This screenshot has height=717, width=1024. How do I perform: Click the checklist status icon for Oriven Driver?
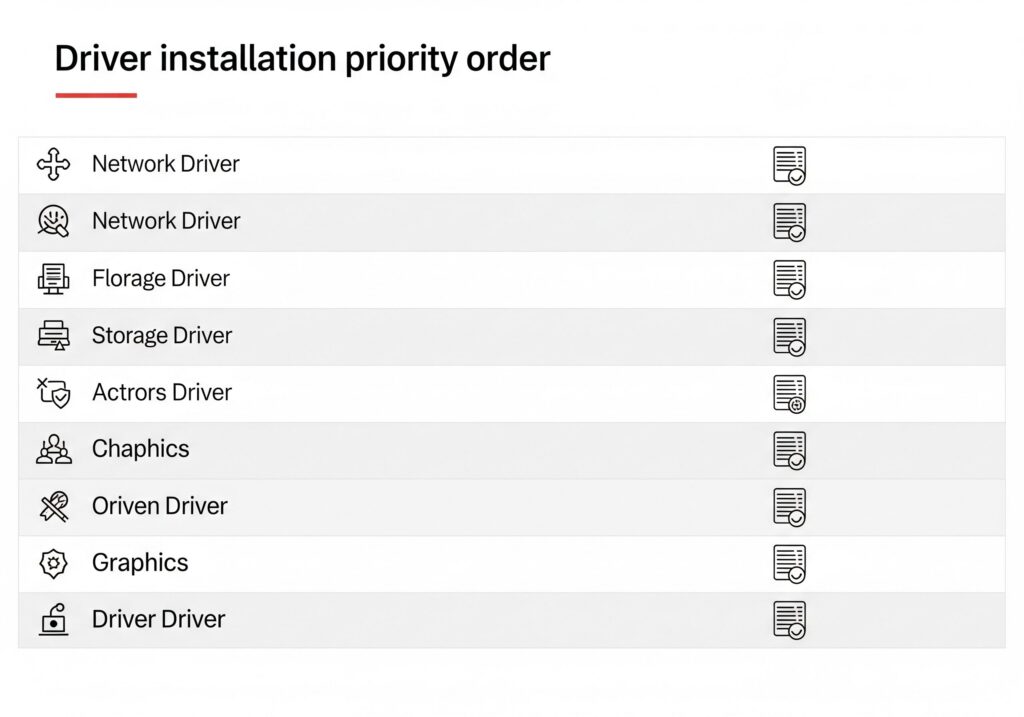pos(789,507)
